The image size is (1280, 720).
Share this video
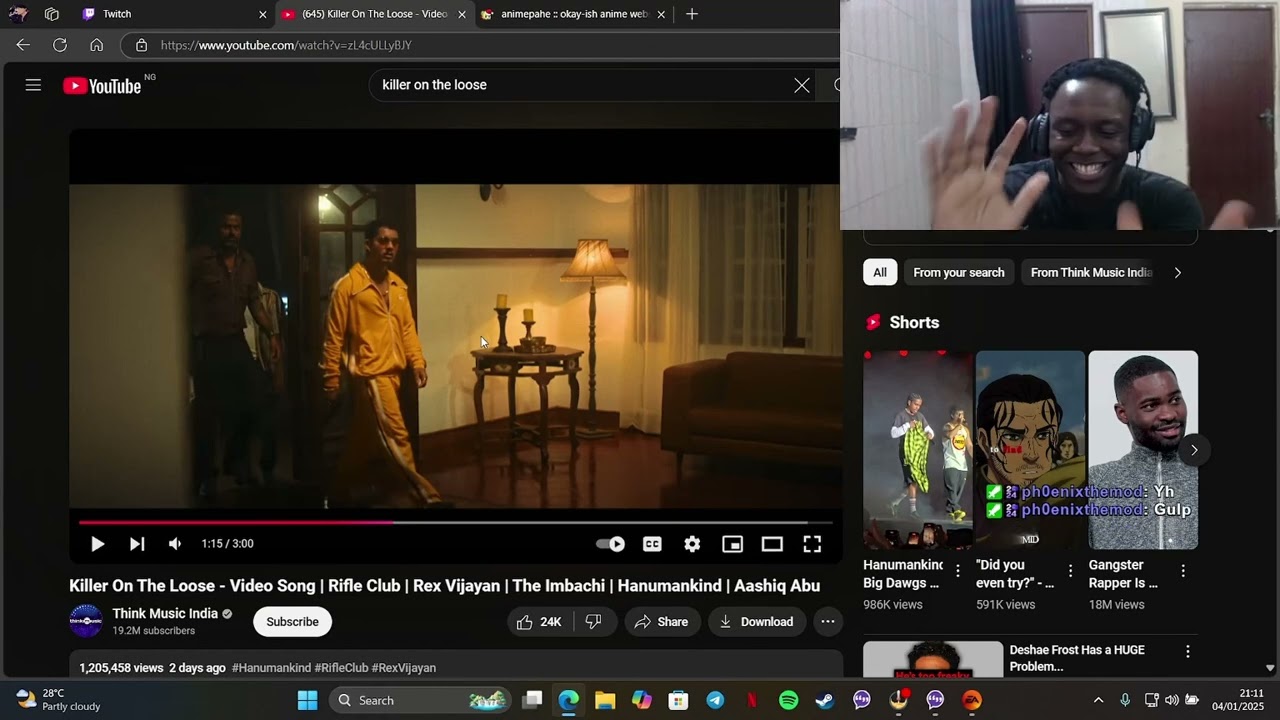click(x=662, y=622)
